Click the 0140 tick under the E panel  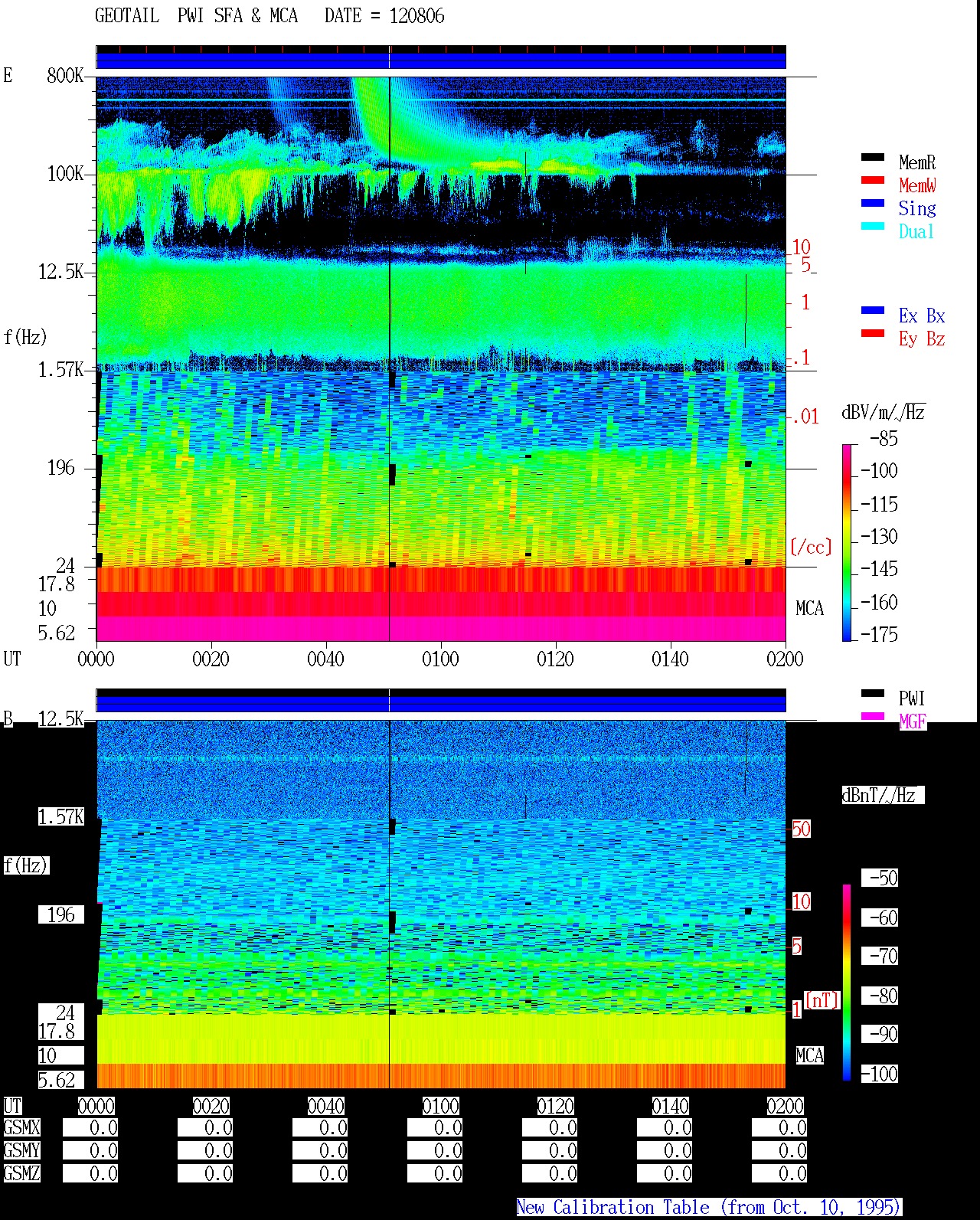coord(670,659)
